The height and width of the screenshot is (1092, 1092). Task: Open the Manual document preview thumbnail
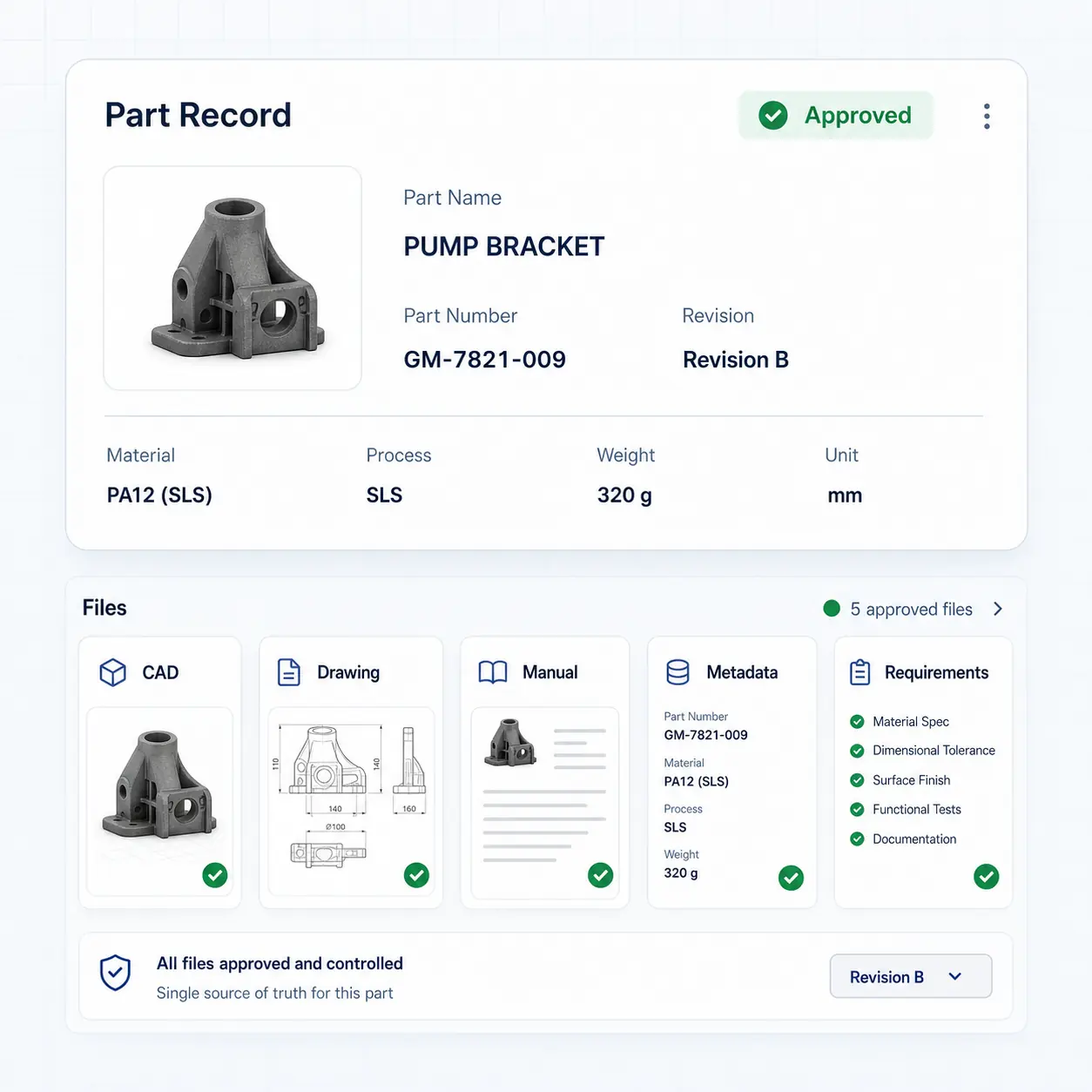coord(545,803)
